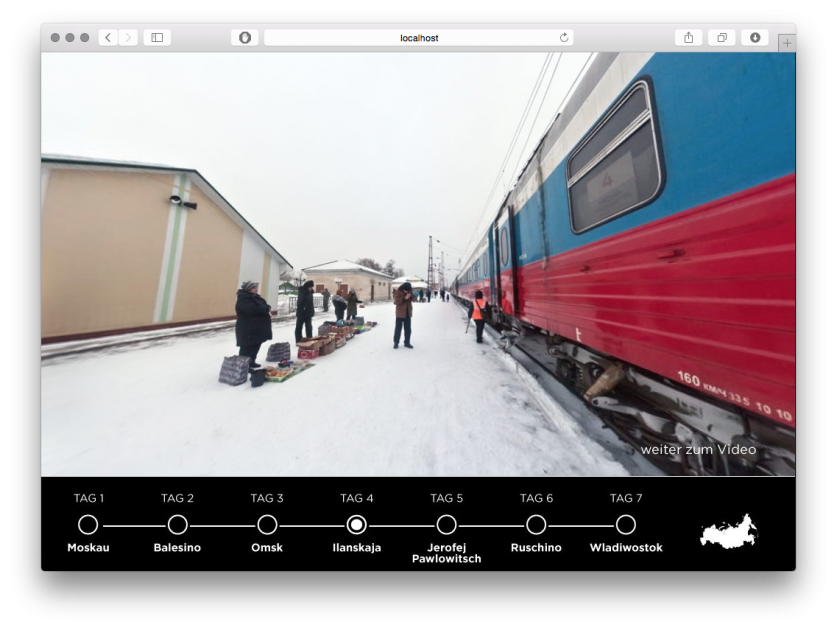Image resolution: width=837 pixels, height=630 pixels.
Task: Open the Share menu icon
Action: 689,37
